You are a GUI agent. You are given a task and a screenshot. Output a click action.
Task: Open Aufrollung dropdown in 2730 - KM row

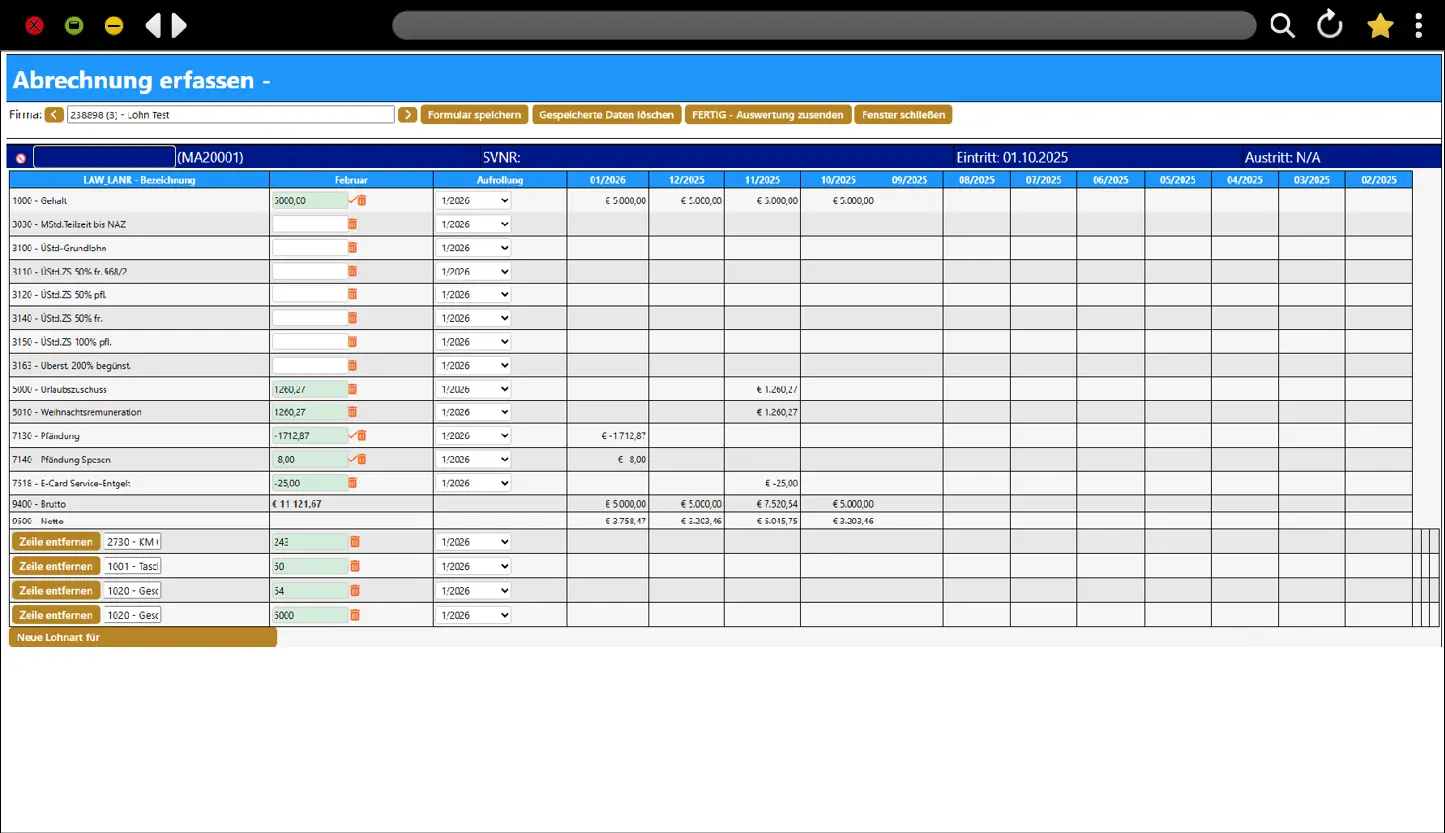point(473,541)
